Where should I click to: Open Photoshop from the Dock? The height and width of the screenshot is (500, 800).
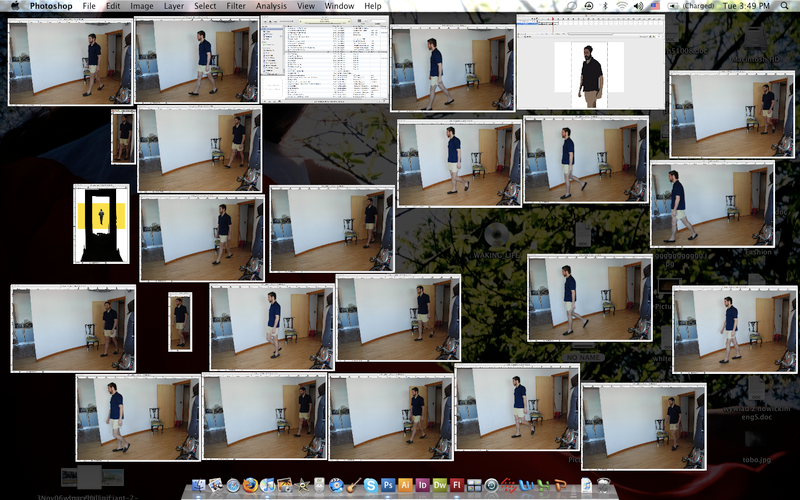(388, 485)
